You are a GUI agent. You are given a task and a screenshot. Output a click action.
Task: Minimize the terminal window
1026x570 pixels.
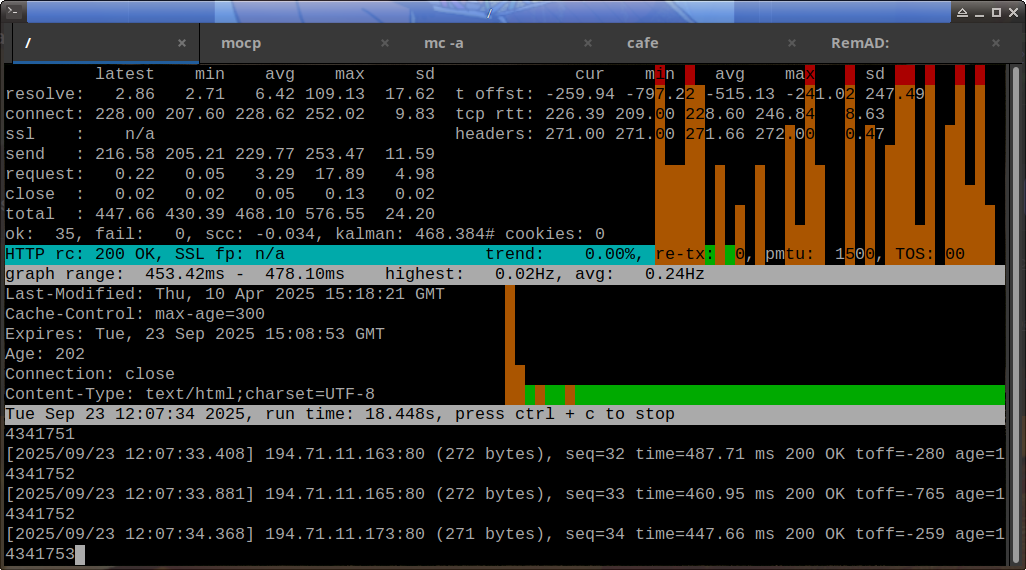pyautogui.click(x=979, y=11)
